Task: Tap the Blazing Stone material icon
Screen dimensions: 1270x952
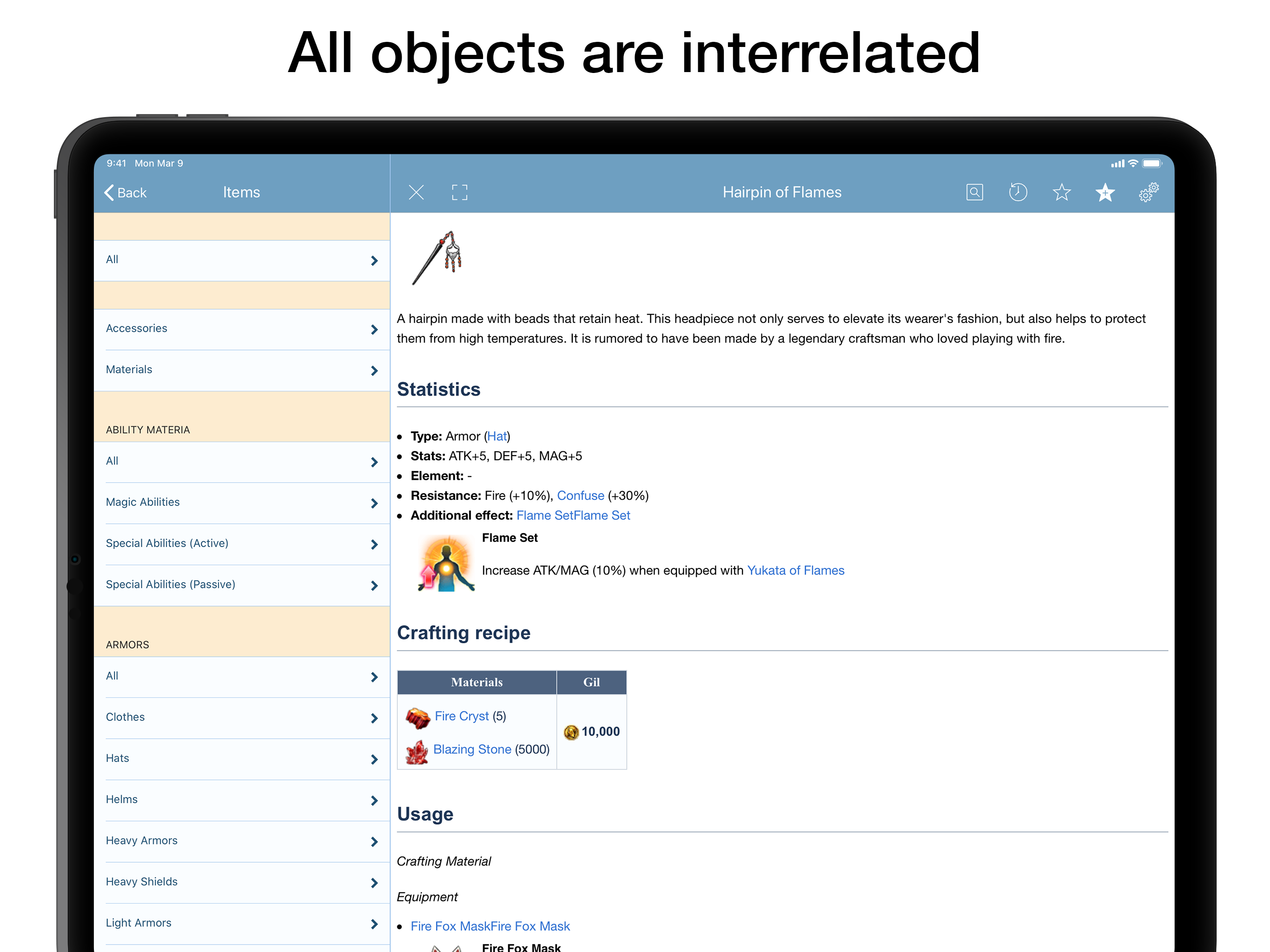Action: [417, 752]
